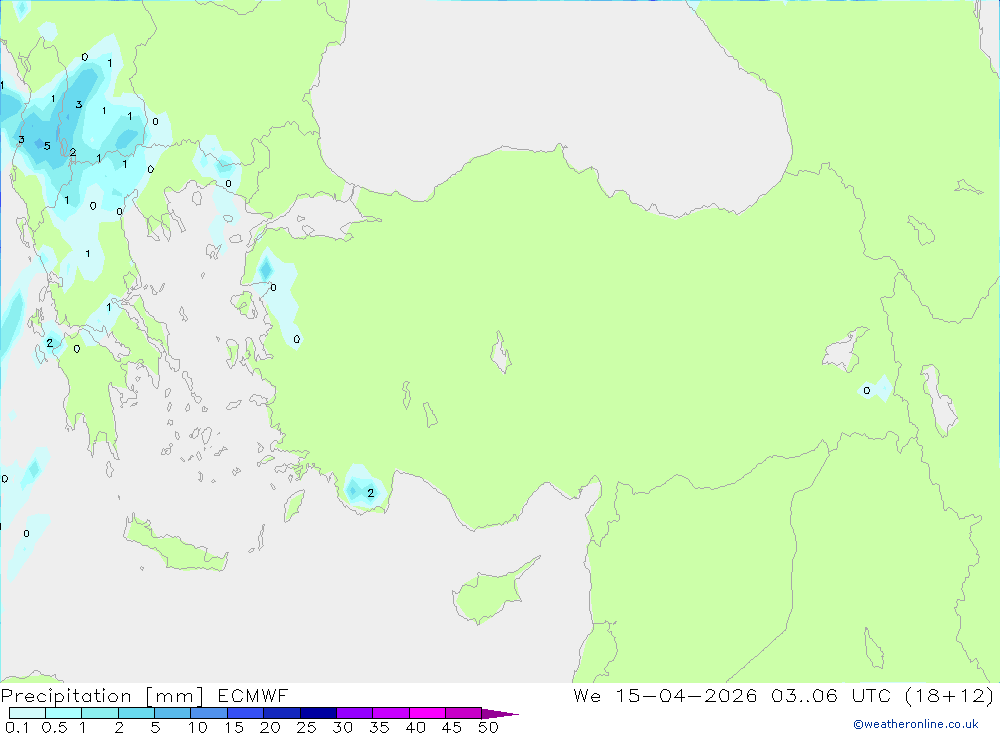1000x733 pixels.
Task: Click the legend scale label "35"
Action: (x=379, y=727)
